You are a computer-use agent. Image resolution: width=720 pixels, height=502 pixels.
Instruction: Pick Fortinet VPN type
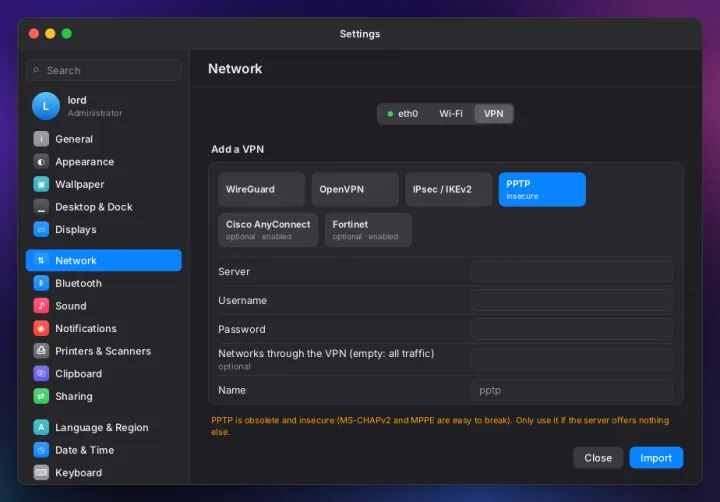368,230
